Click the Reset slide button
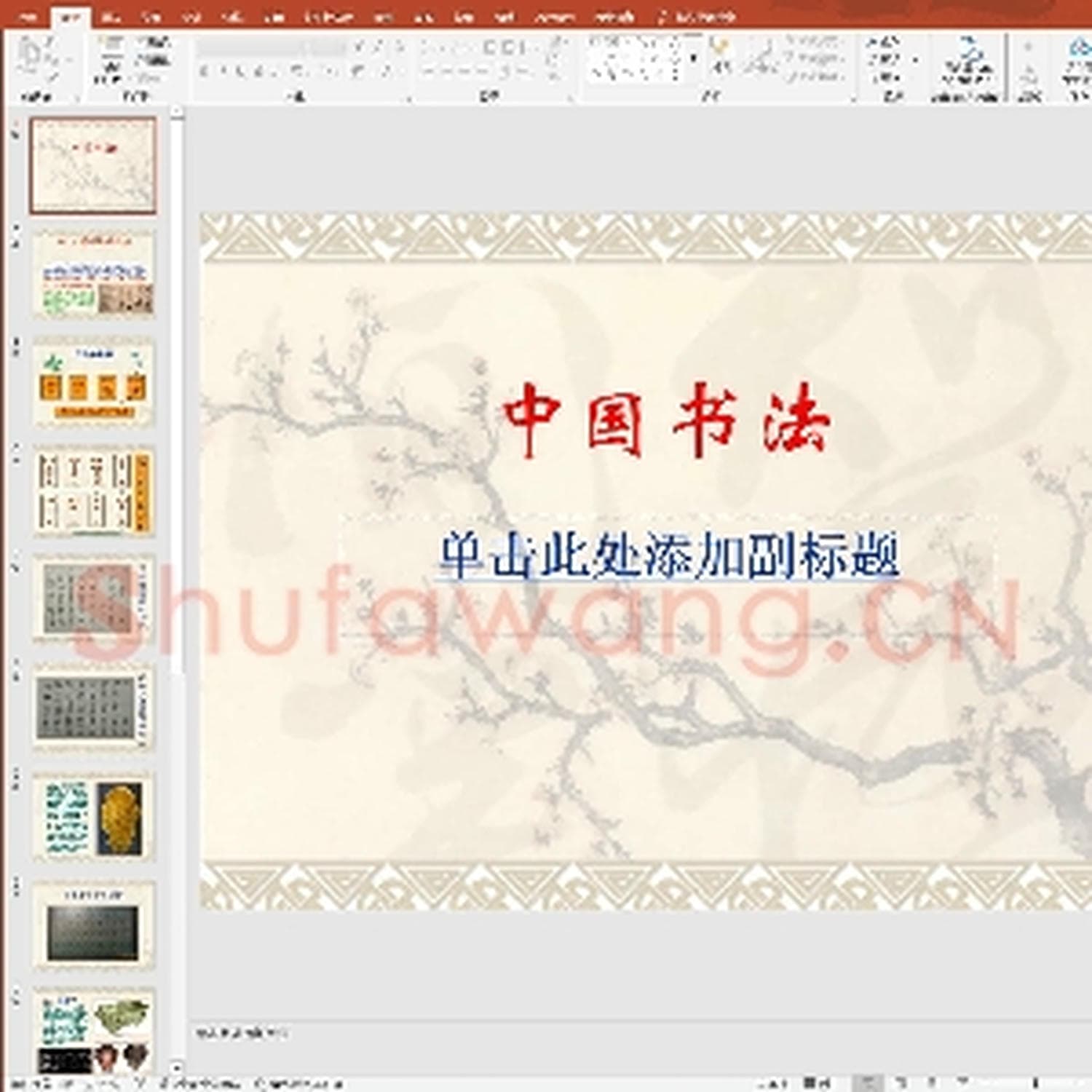 pyautogui.click(x=151, y=61)
